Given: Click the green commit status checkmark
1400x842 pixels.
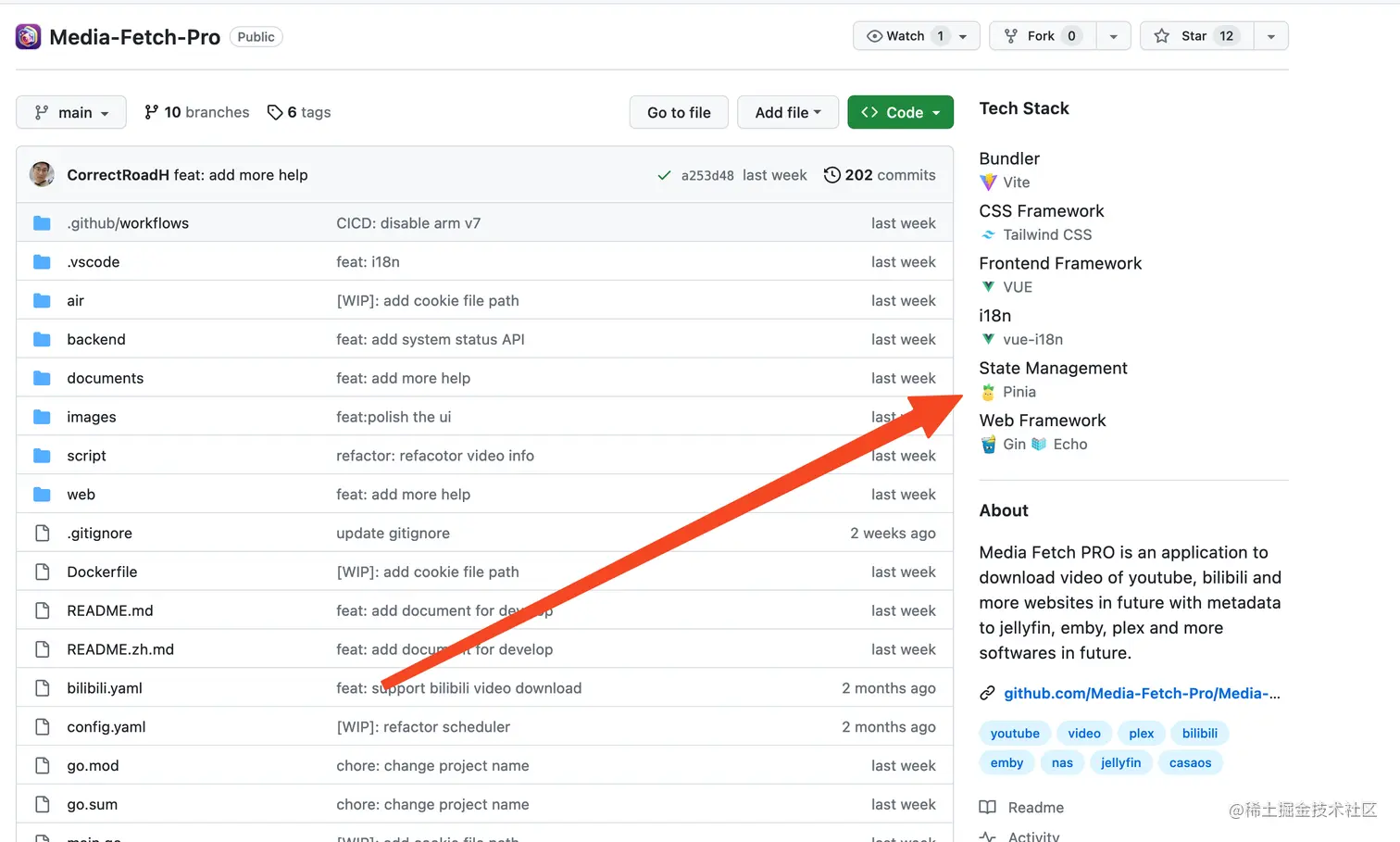Looking at the screenshot, I should (664, 175).
